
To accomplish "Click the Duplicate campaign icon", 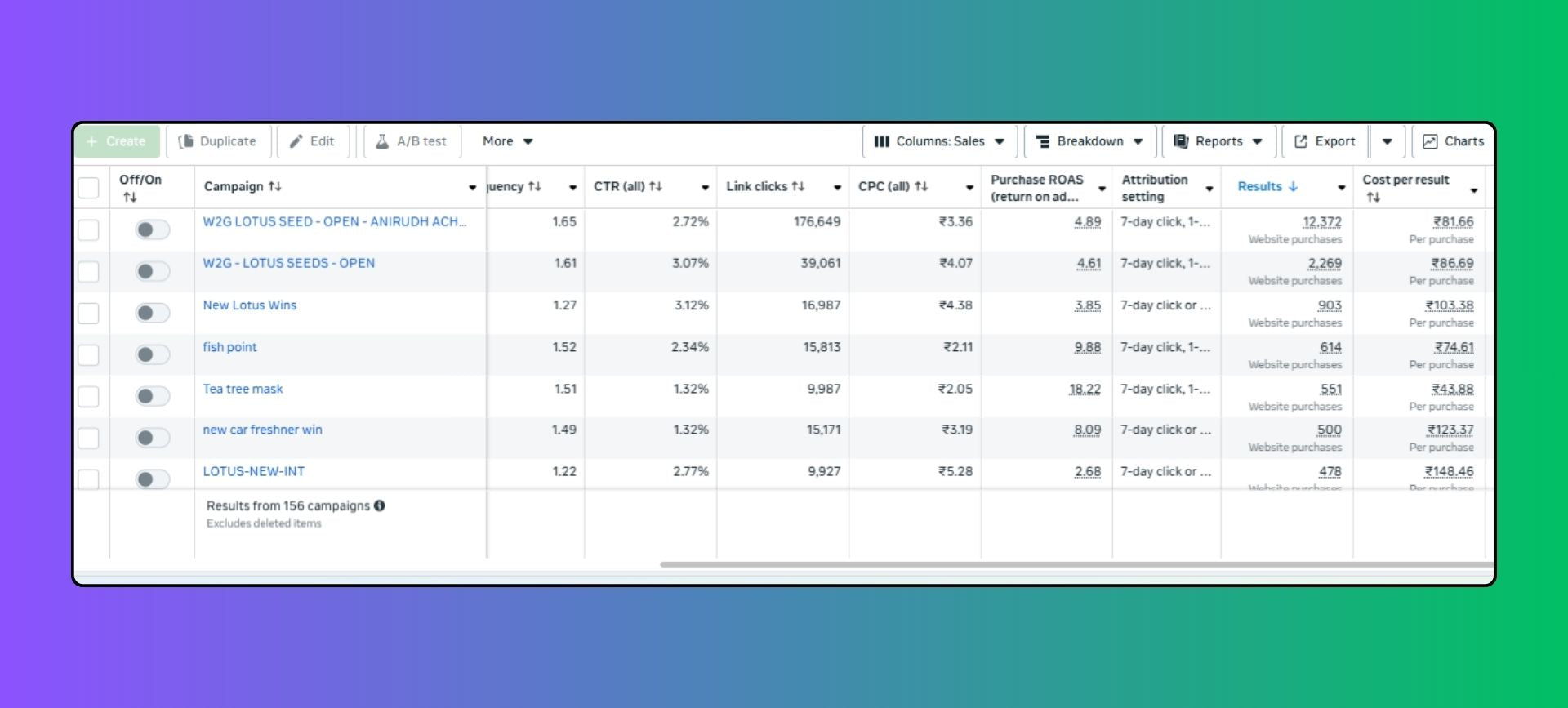I will pos(186,141).
